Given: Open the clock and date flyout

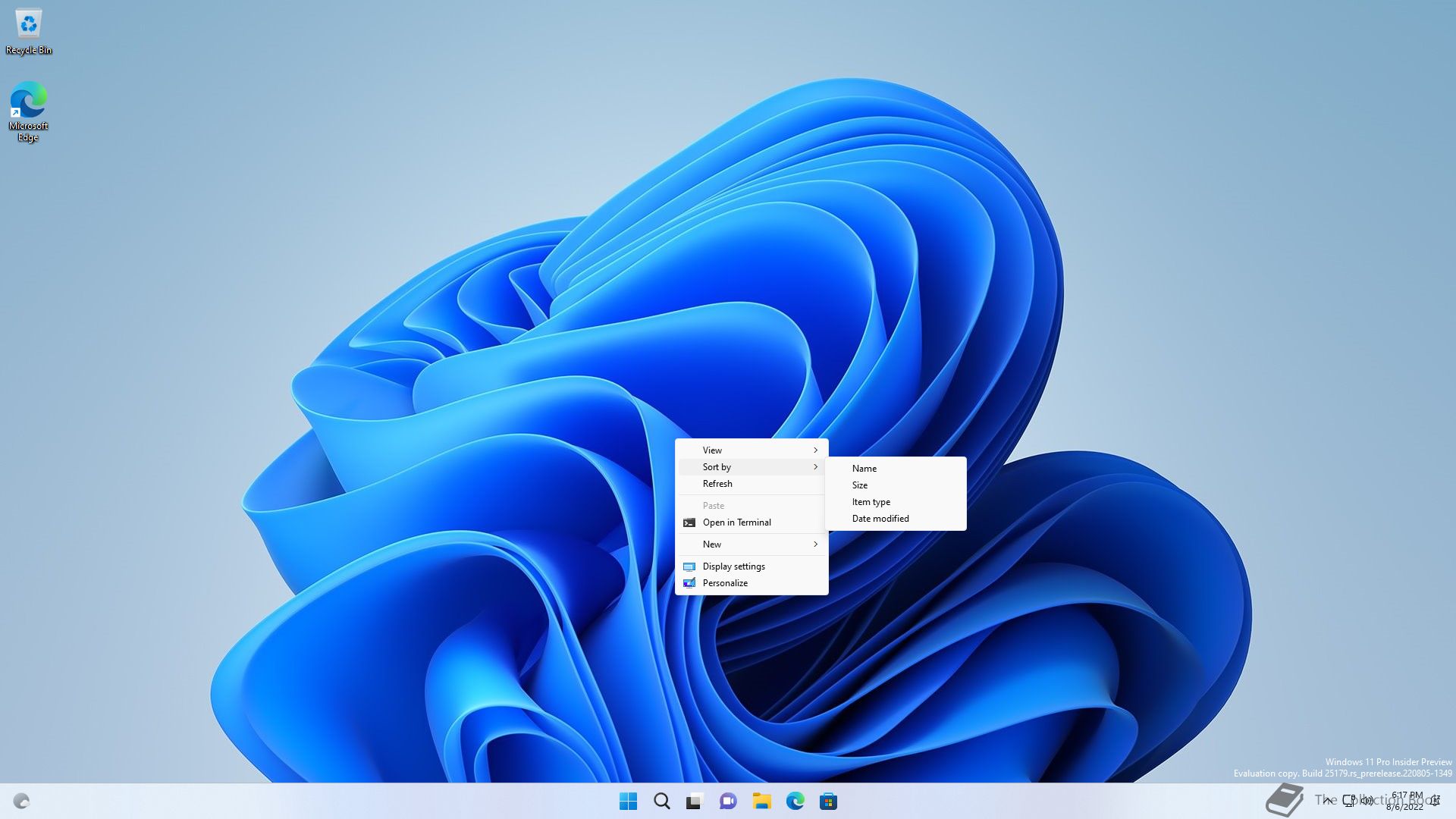Looking at the screenshot, I should click(1406, 801).
